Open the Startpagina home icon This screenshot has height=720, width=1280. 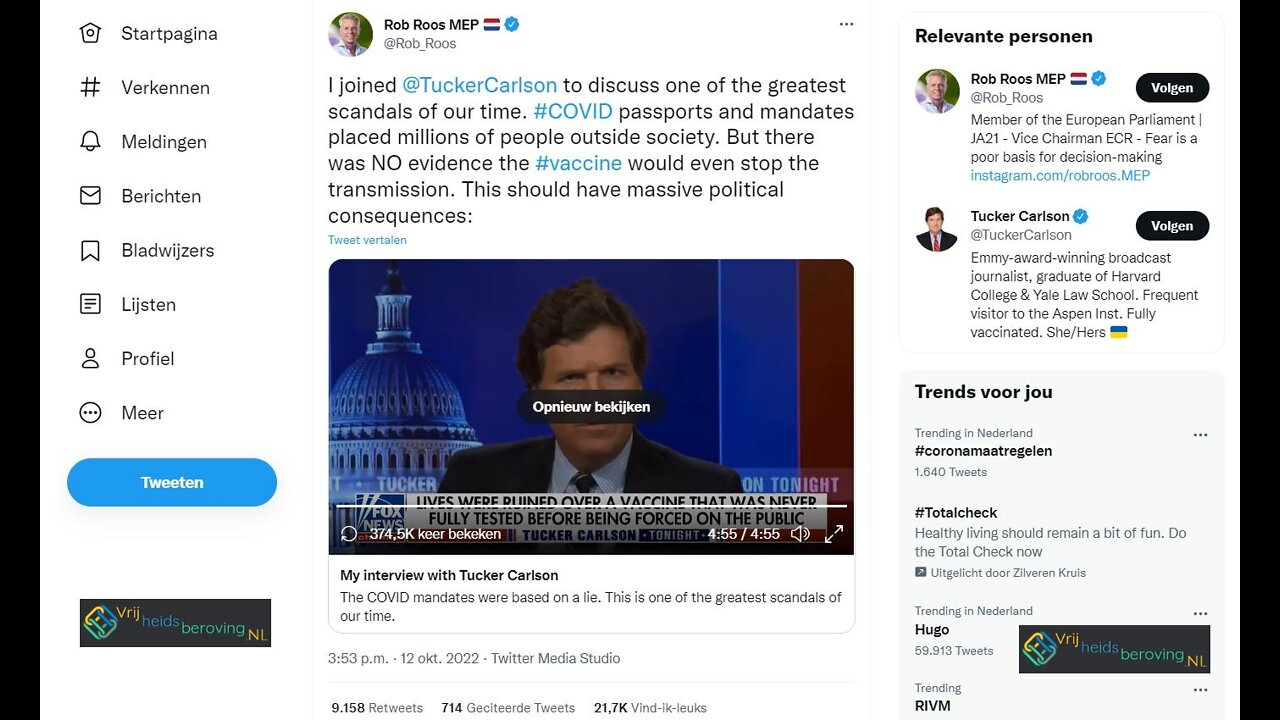point(90,33)
